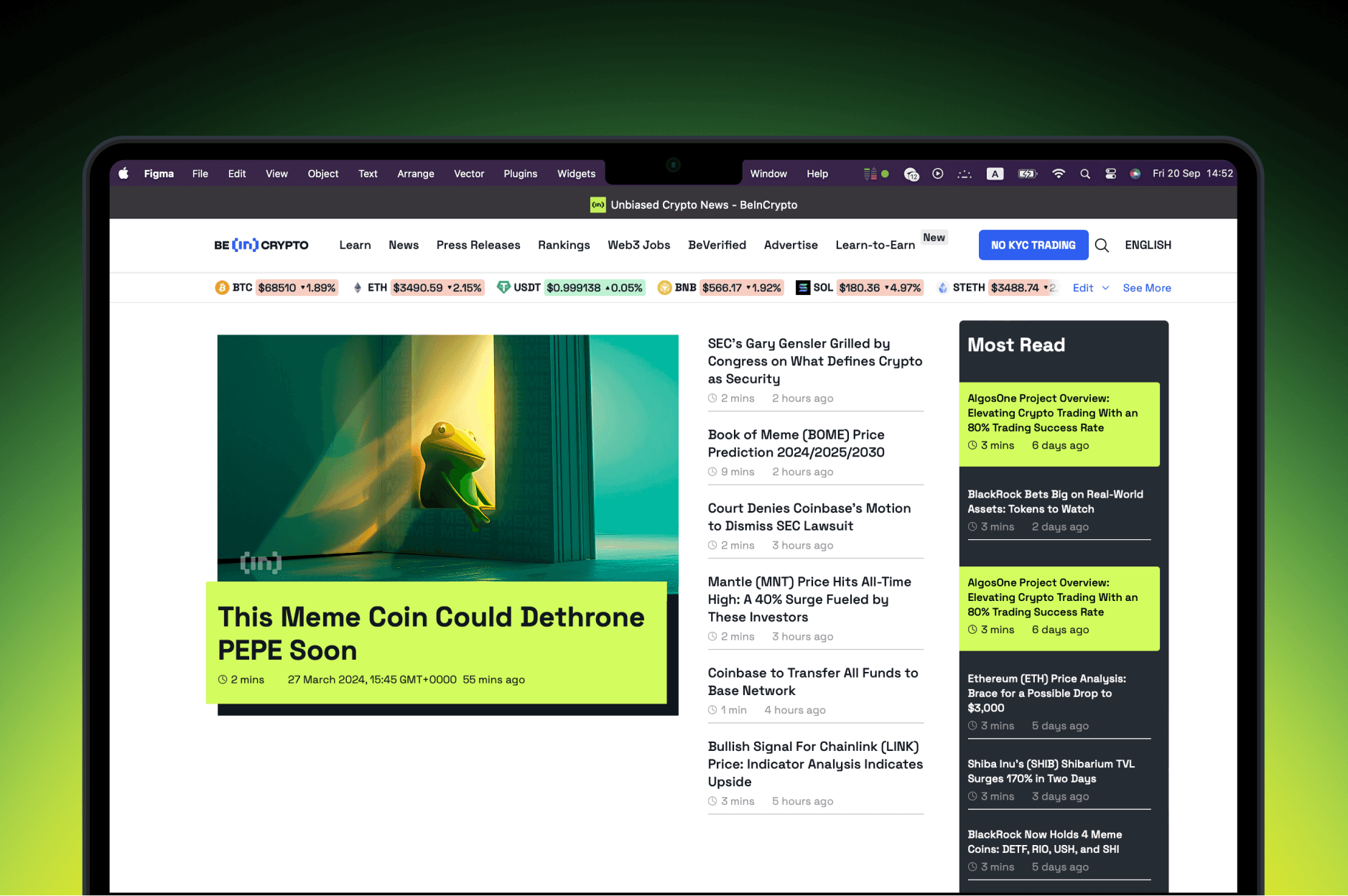This screenshot has width=1348, height=896.
Task: Open BlackRock Now Holds 4 Meme Coins
Action: [x=1044, y=841]
